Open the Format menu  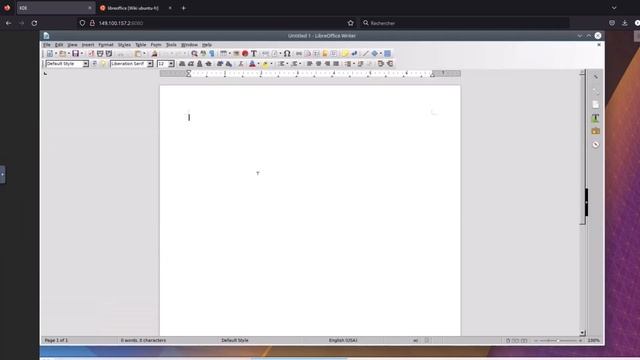(x=106, y=45)
